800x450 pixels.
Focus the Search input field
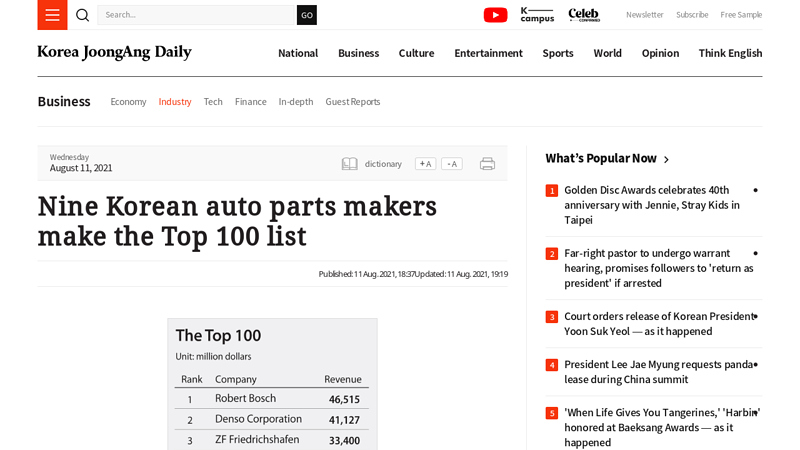point(197,15)
